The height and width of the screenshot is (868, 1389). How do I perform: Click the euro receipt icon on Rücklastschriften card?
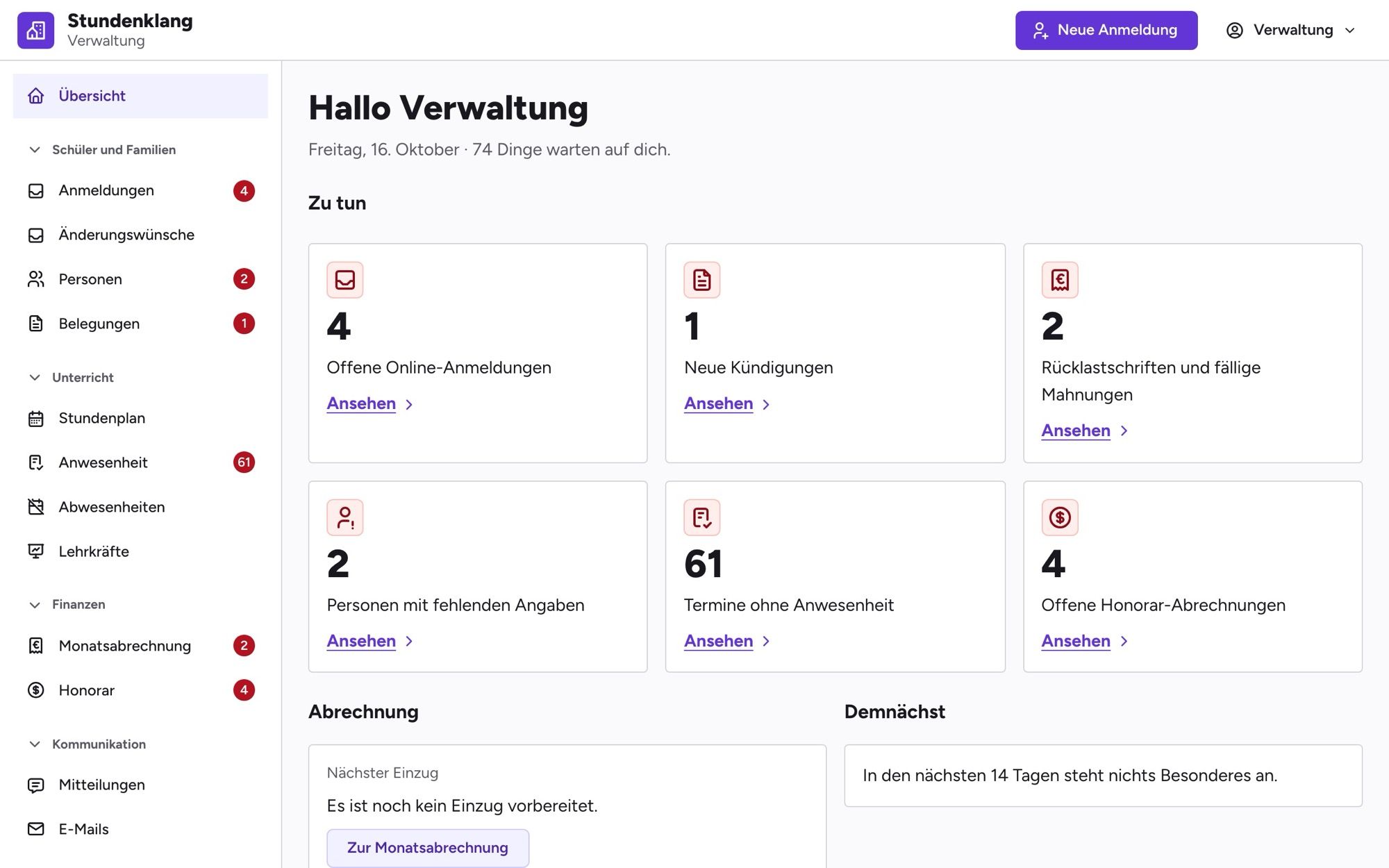point(1060,280)
